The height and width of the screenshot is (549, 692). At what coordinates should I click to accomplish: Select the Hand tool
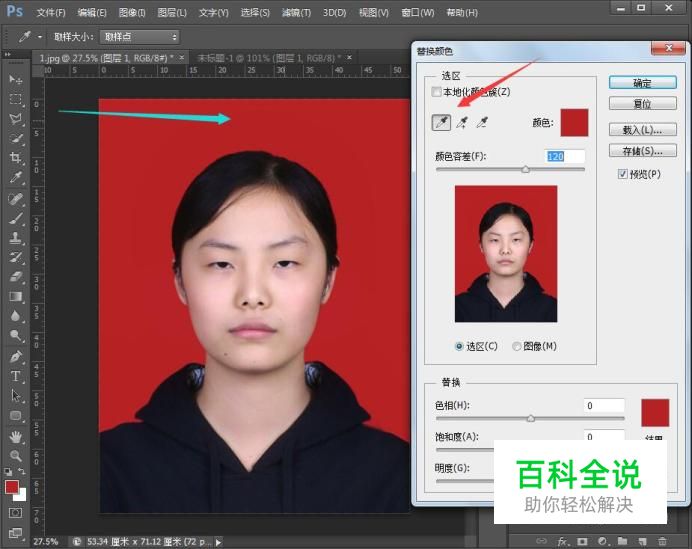coord(16,436)
